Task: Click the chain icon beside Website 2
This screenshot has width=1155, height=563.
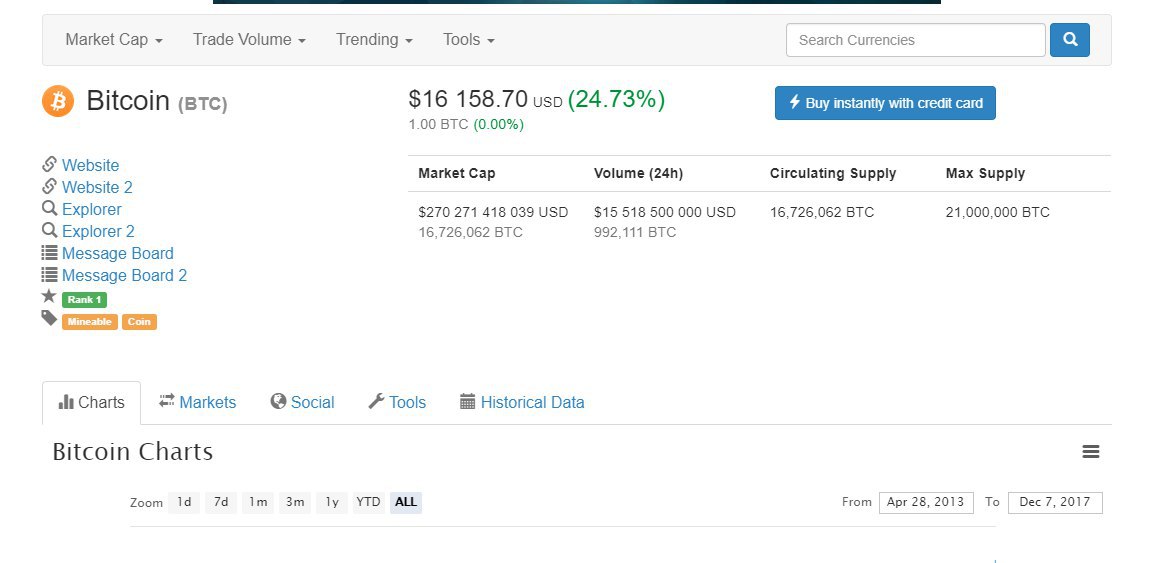Action: click(x=49, y=186)
